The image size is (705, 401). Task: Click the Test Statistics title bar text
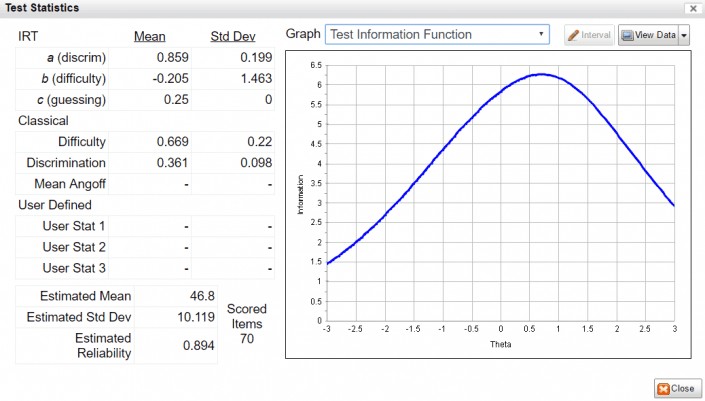click(x=40, y=8)
